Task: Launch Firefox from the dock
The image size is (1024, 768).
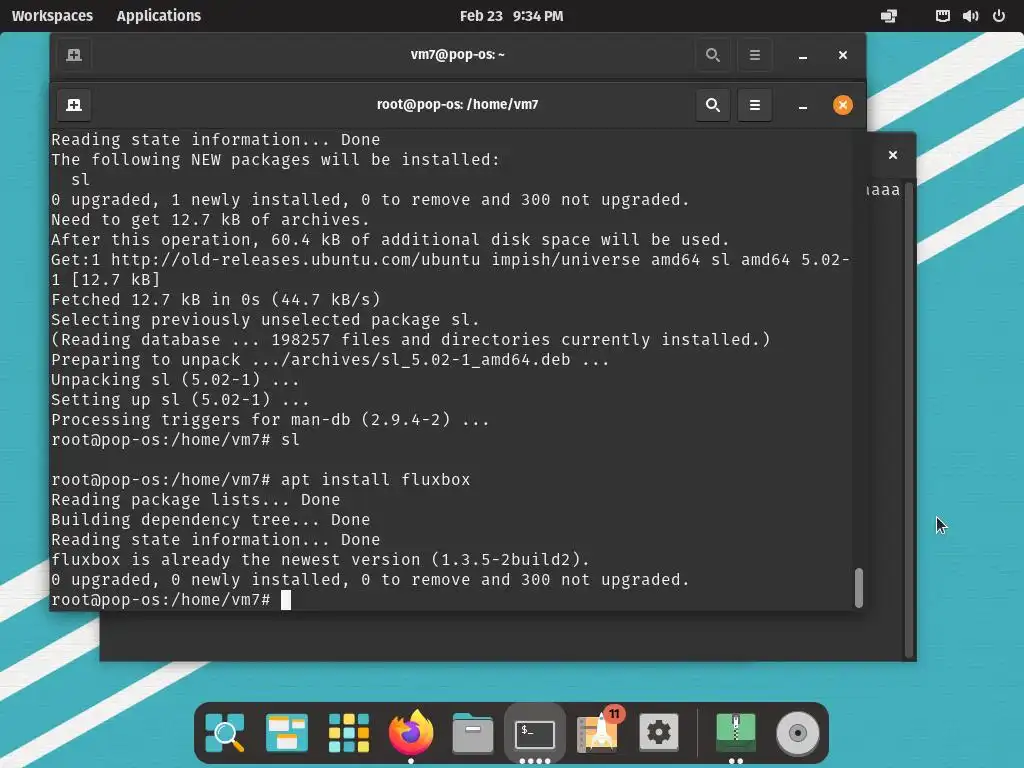Action: (x=411, y=732)
